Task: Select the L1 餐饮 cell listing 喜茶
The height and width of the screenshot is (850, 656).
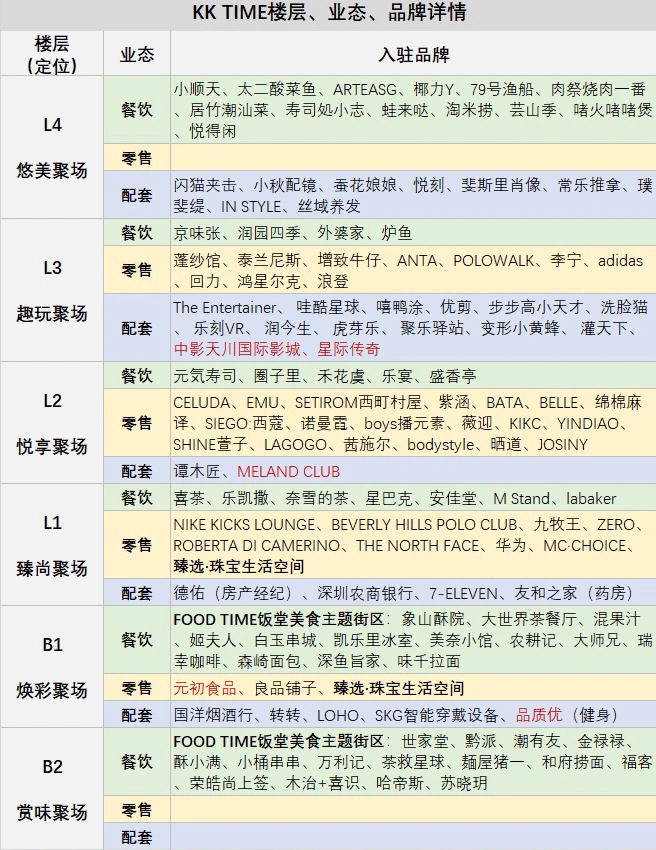Action: [x=413, y=498]
